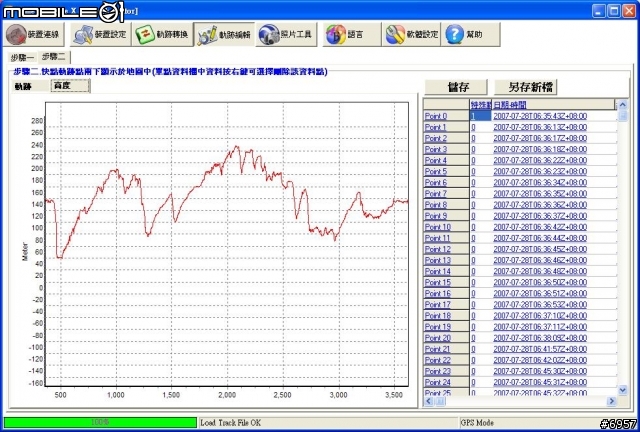The height and width of the screenshot is (432, 640).
Task: Click the timestamp 2007-07-28T06:36:42Z+08:00
Action: [x=540, y=227]
